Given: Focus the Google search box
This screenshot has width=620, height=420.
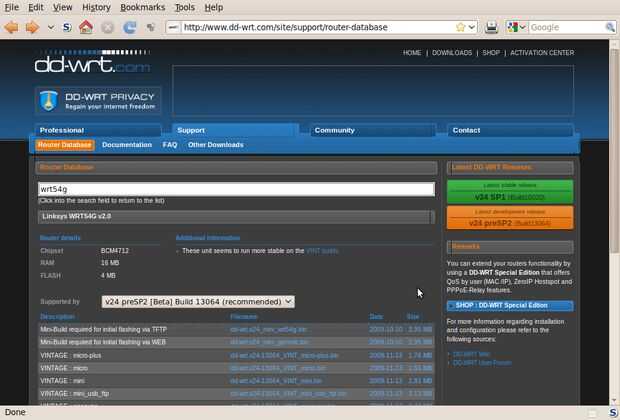Looking at the screenshot, I should (x=567, y=27).
